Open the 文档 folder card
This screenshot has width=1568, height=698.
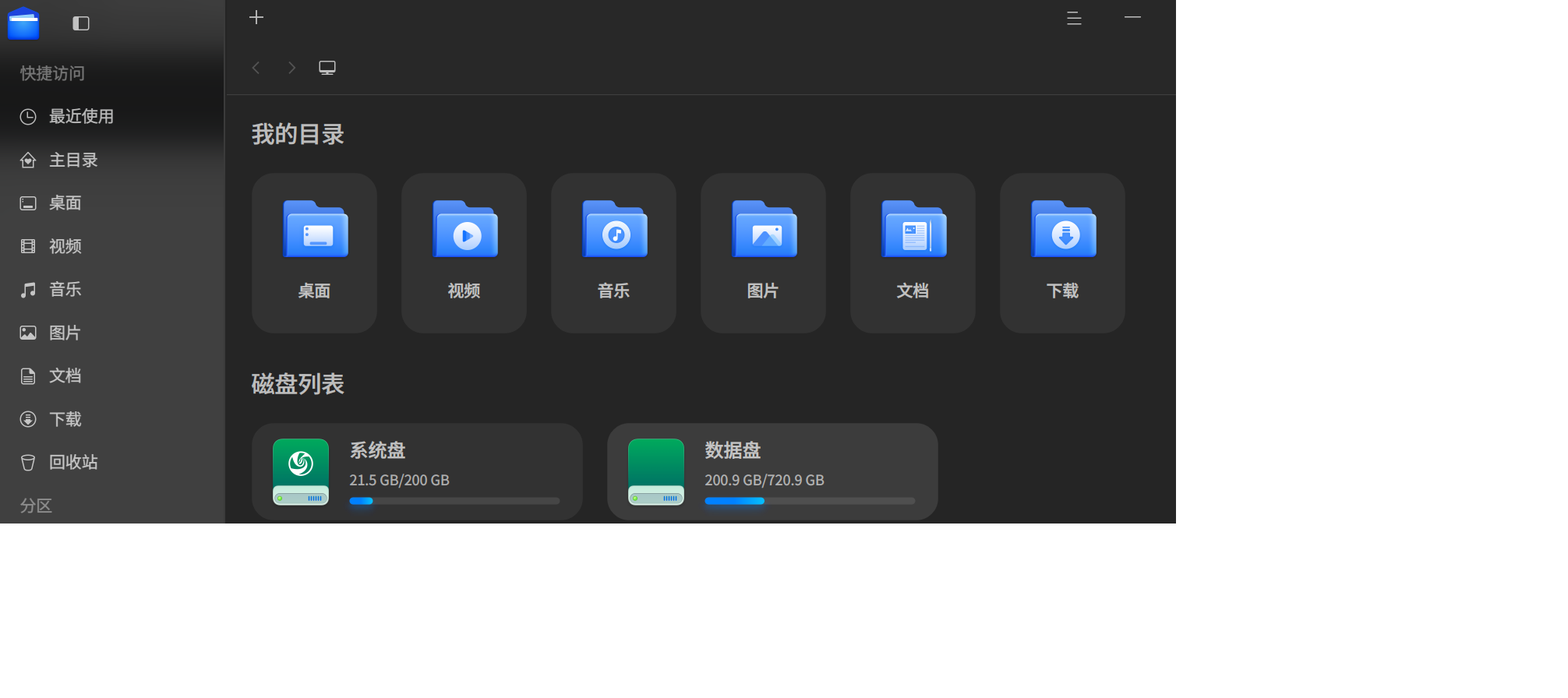[x=913, y=253]
